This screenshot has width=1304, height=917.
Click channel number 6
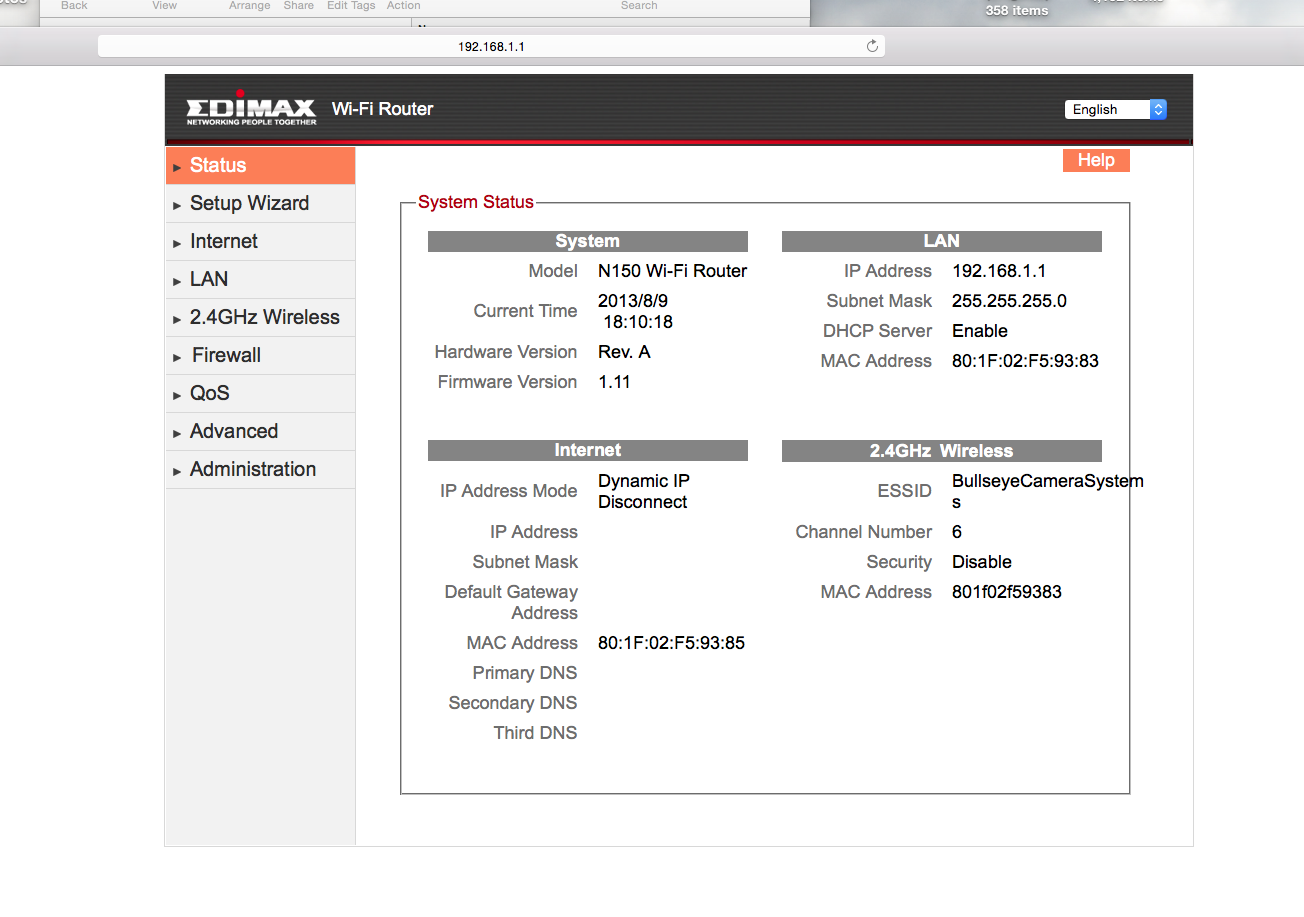coord(957,532)
